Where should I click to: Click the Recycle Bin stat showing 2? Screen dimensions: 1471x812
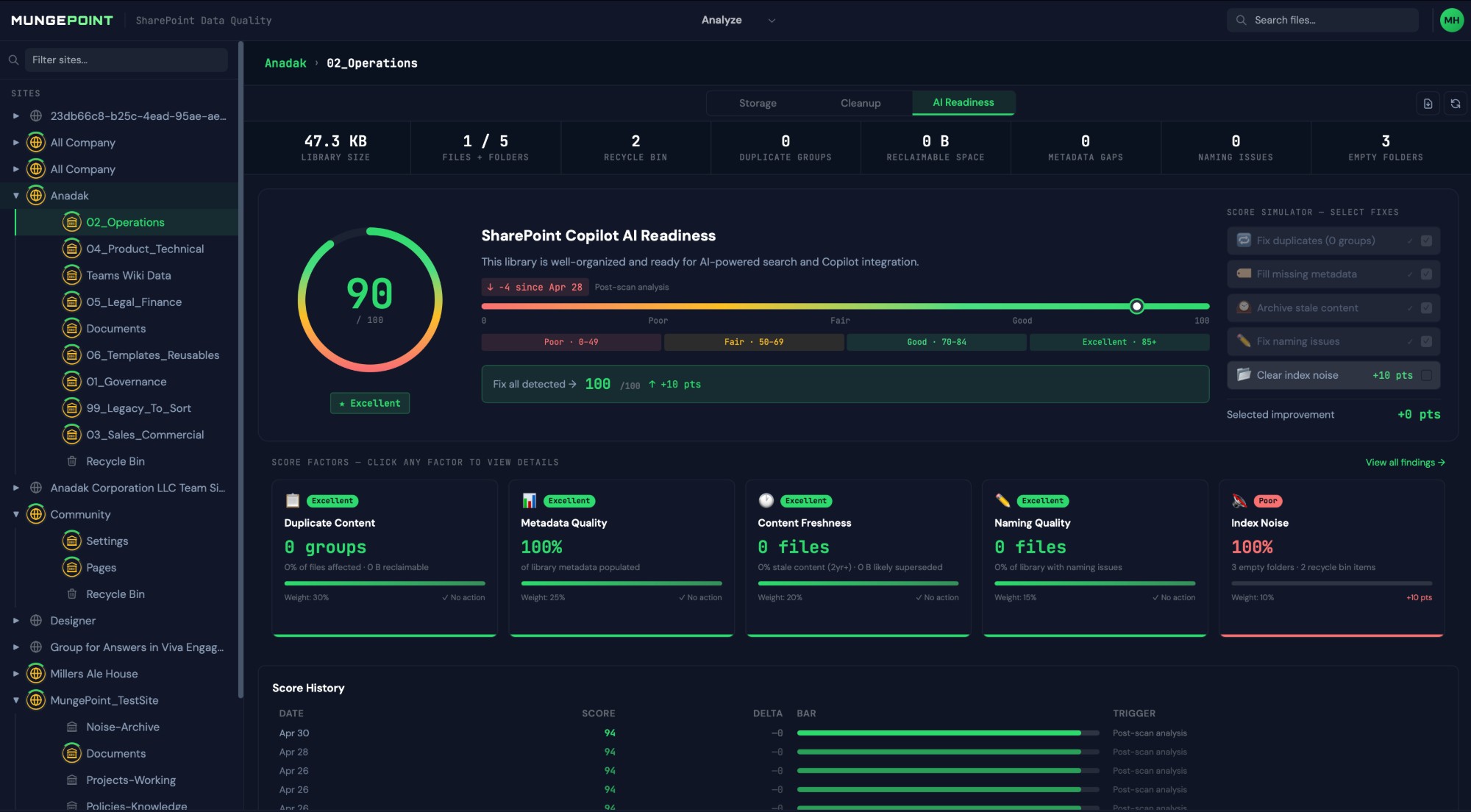click(x=635, y=147)
